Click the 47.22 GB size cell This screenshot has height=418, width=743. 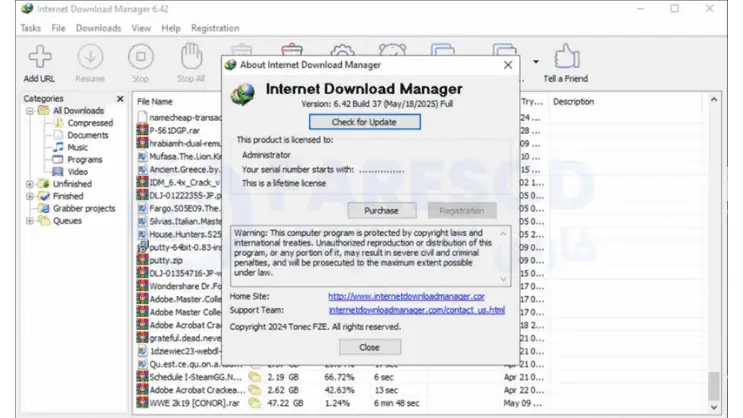click(x=285, y=403)
